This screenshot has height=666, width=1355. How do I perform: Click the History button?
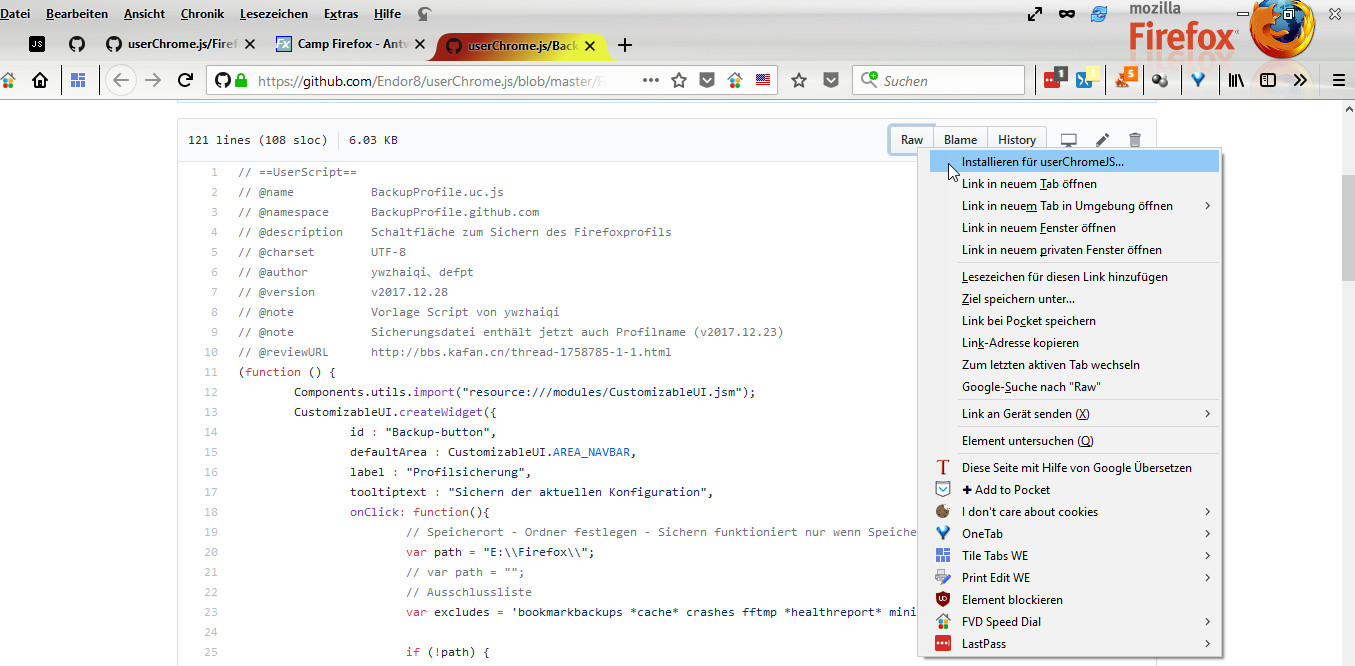(x=1016, y=140)
